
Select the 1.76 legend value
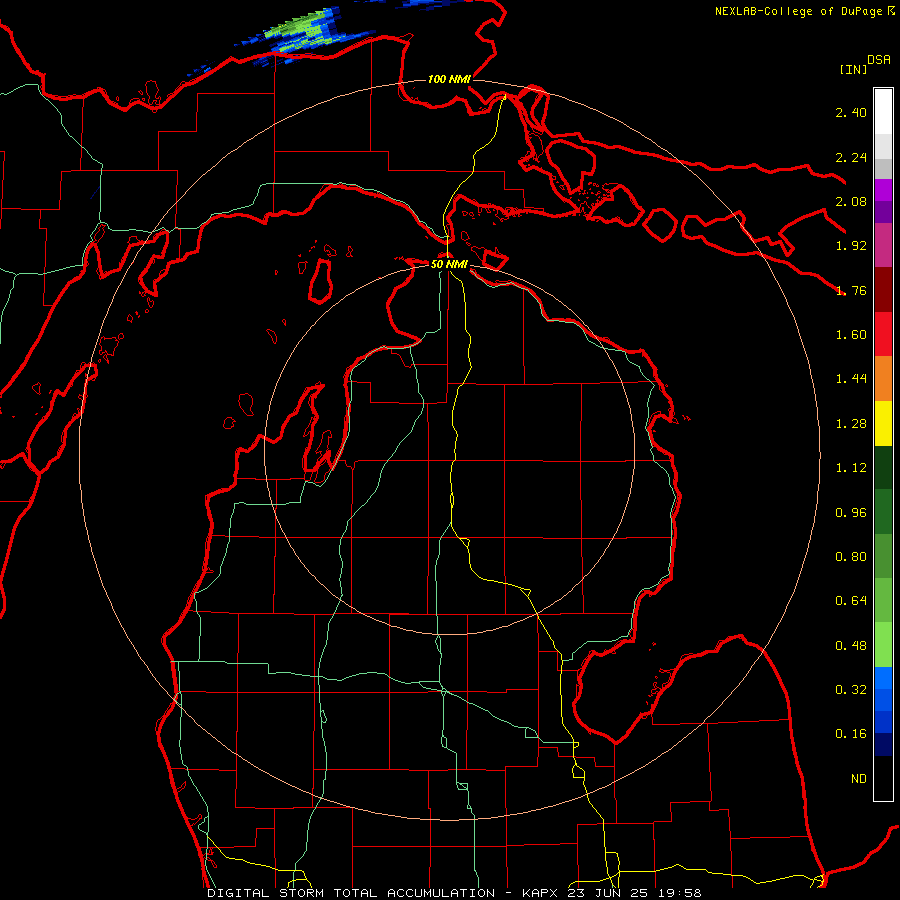coord(851,290)
